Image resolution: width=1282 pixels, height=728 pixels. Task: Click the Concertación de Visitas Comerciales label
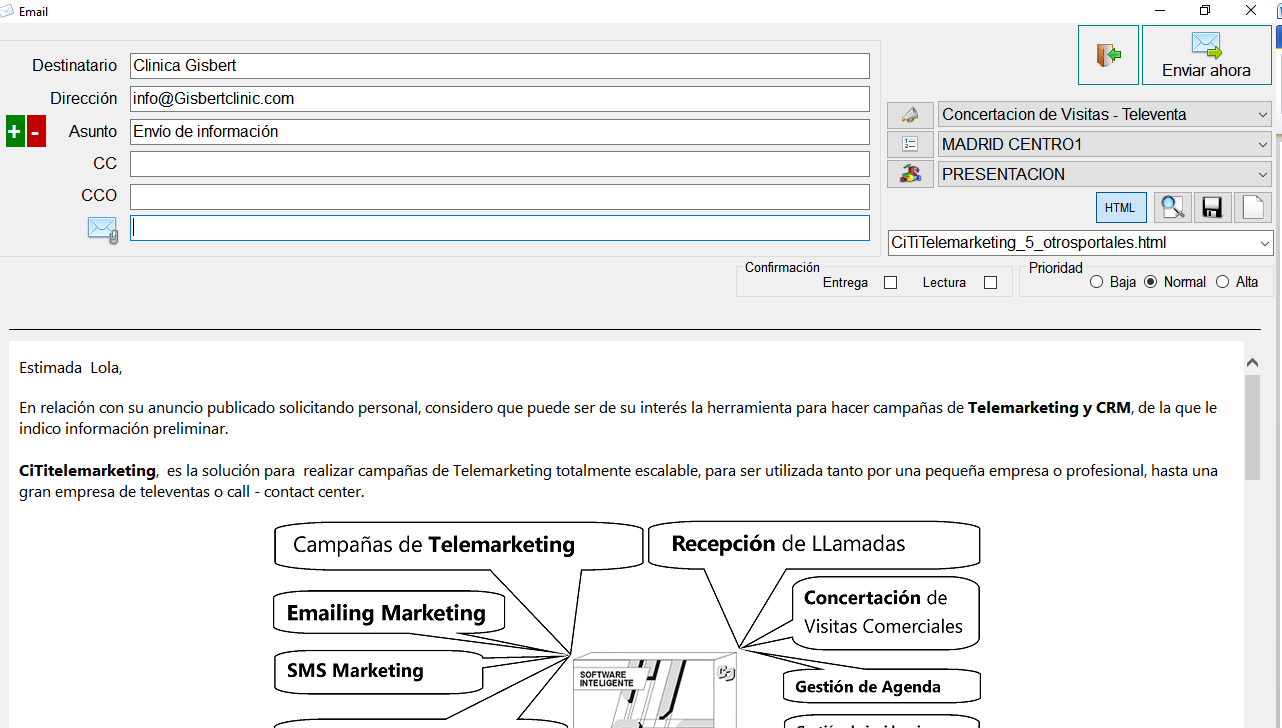click(883, 612)
